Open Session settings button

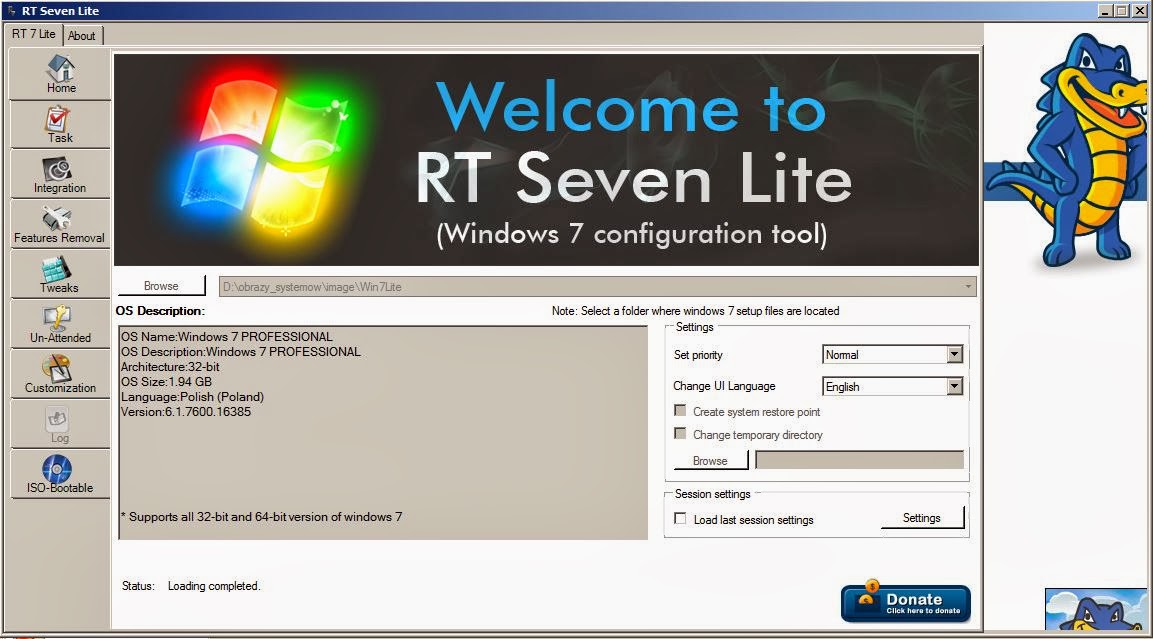pos(922,518)
